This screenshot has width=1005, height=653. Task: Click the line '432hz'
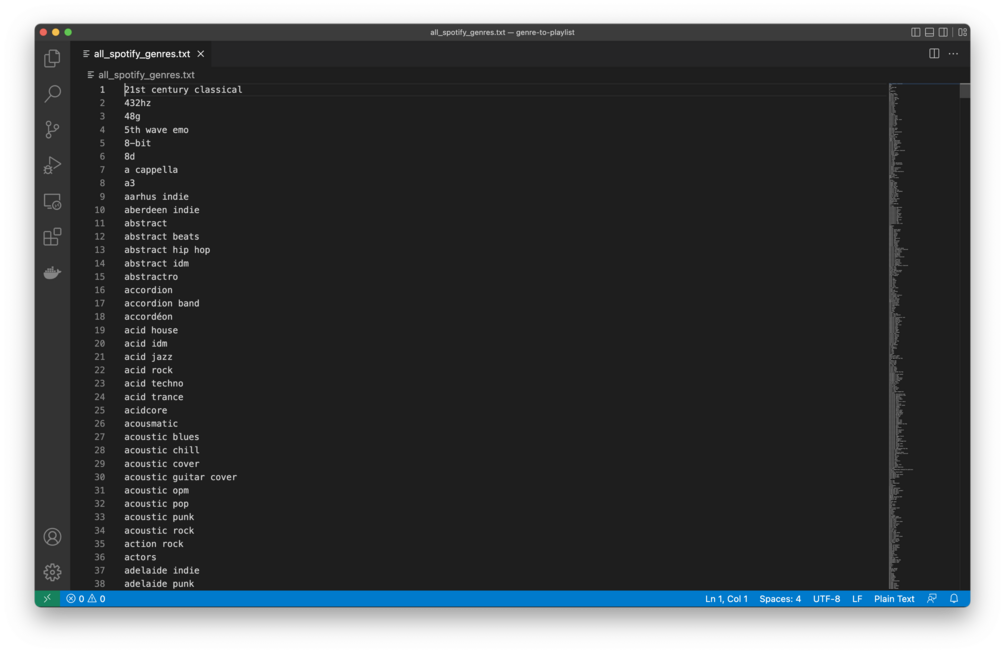coord(138,103)
